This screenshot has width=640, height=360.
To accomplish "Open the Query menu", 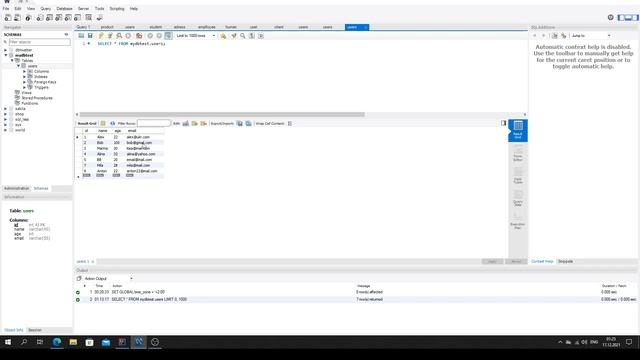I will (45, 9).
